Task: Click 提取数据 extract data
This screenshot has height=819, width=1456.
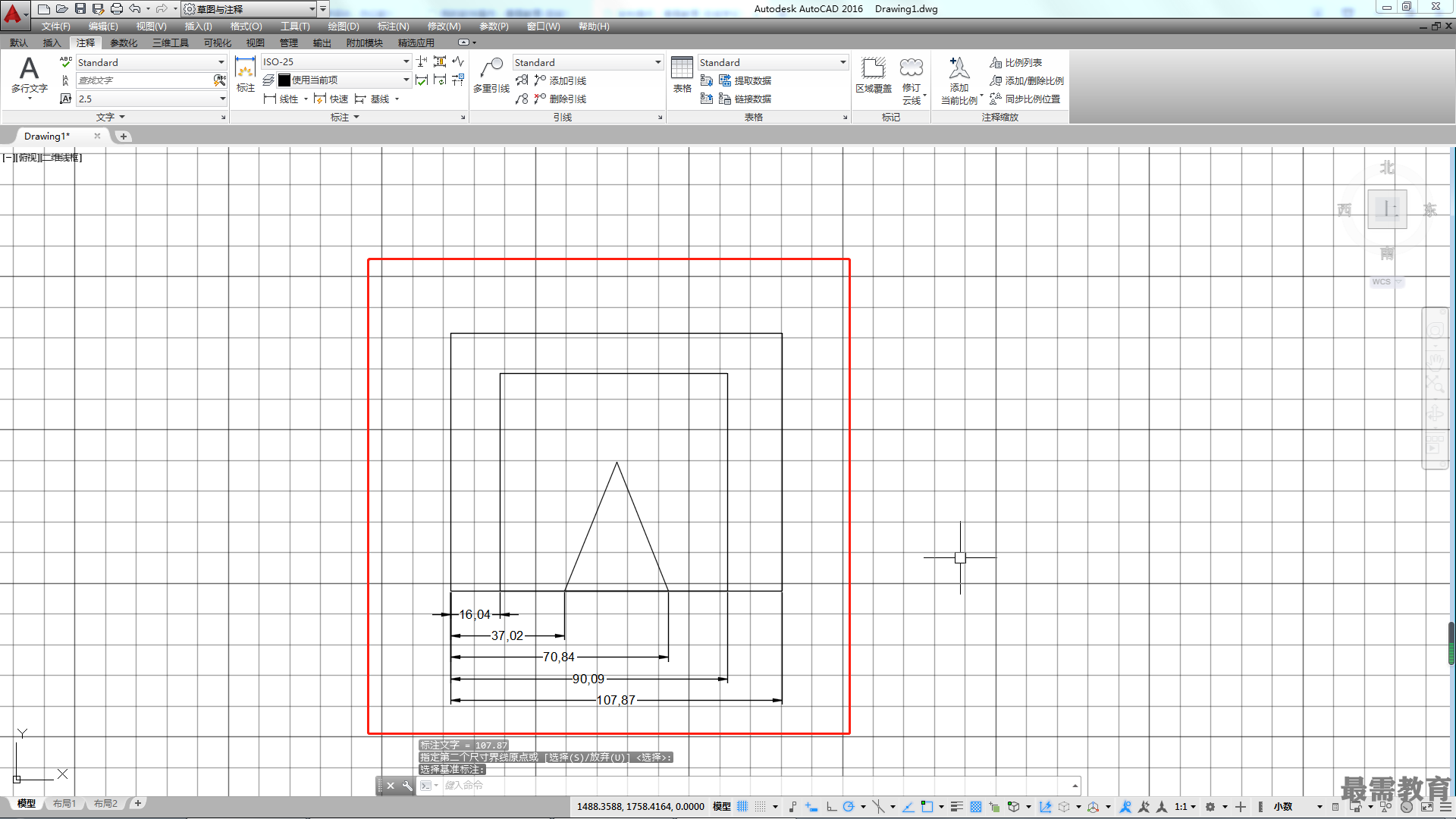Action: [745, 81]
